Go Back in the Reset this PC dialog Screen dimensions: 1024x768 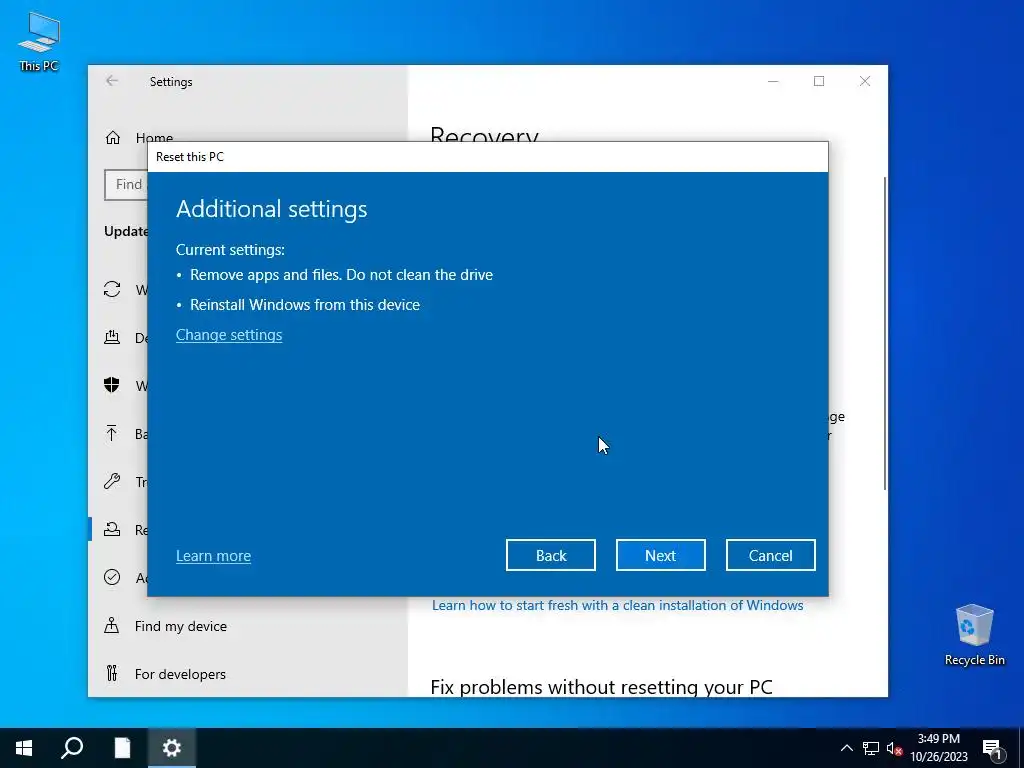pyautogui.click(x=551, y=555)
